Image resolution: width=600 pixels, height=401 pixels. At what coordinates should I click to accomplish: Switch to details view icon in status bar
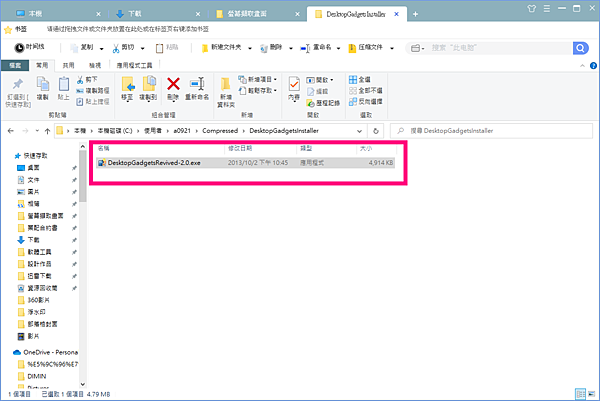(580, 394)
